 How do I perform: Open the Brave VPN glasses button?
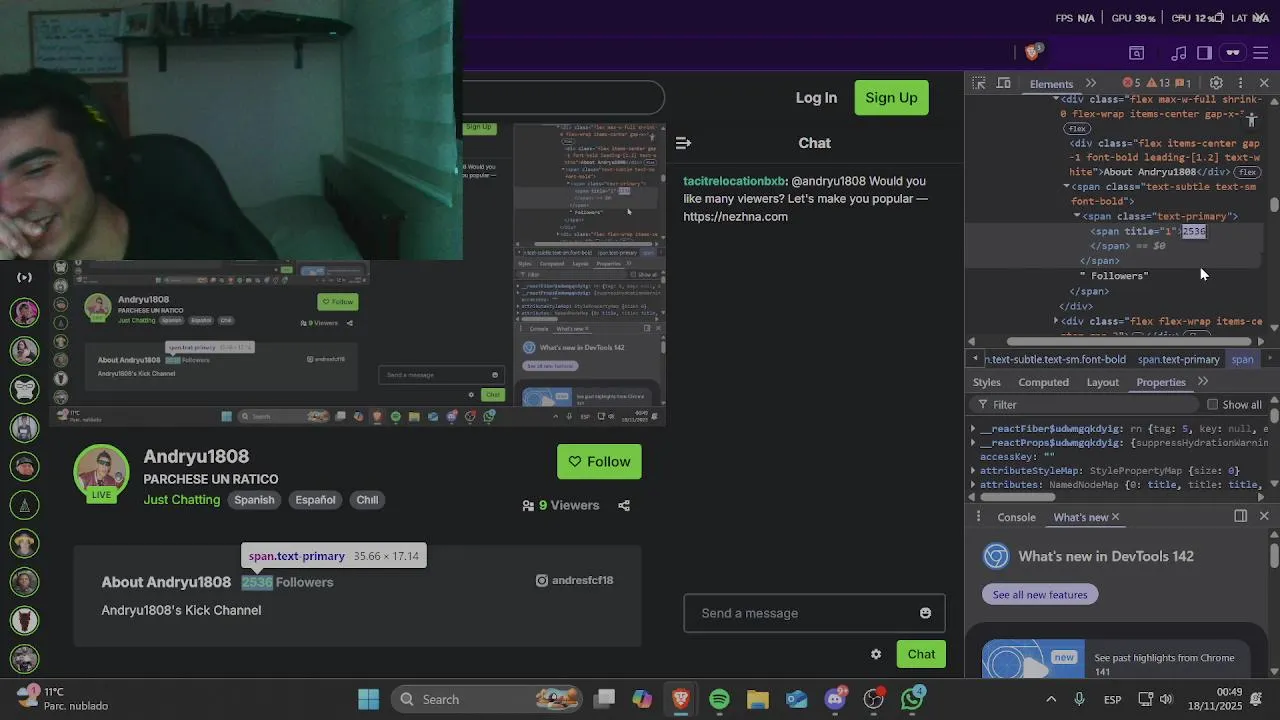1233,53
